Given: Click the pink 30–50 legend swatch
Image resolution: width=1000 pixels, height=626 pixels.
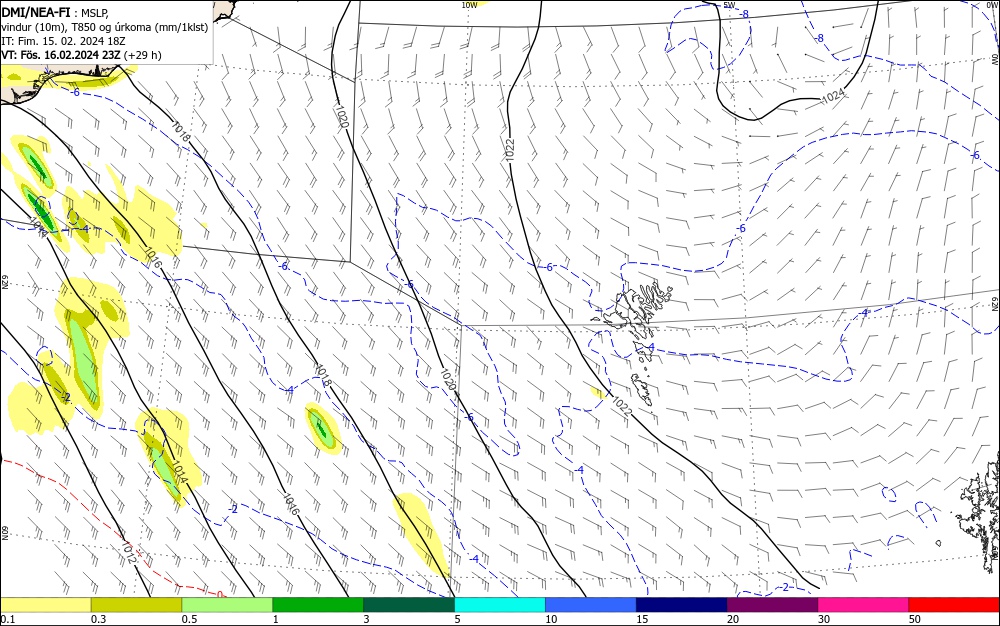Looking at the screenshot, I should click(864, 605).
